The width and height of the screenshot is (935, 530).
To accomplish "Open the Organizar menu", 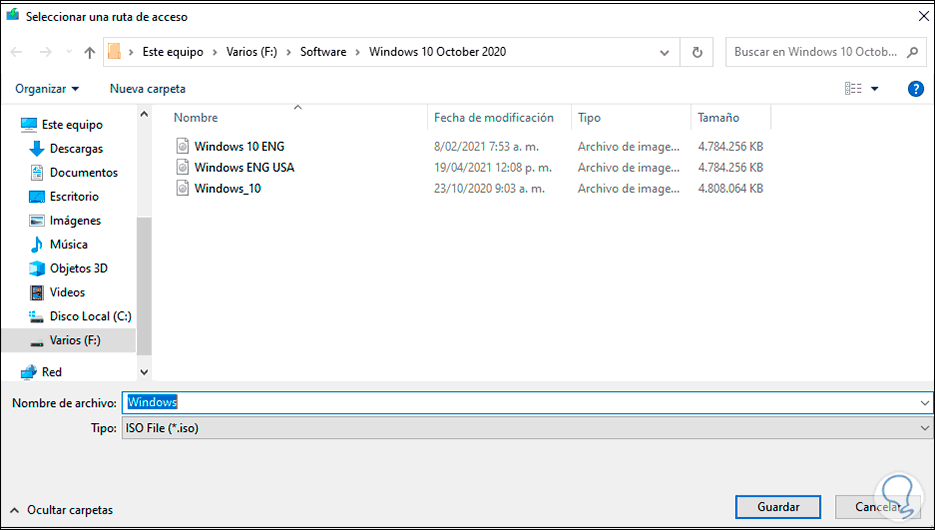I will [47, 89].
